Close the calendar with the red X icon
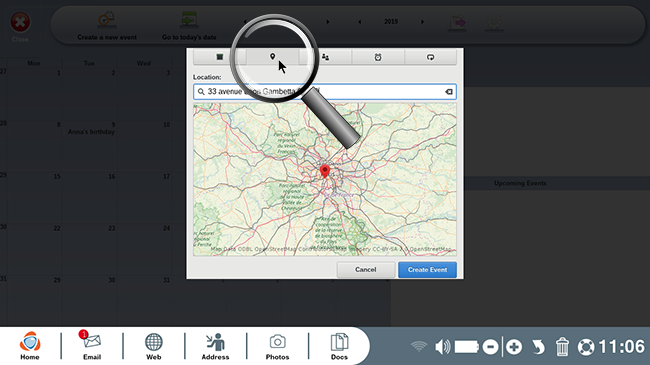The width and height of the screenshot is (650, 365). click(20, 22)
